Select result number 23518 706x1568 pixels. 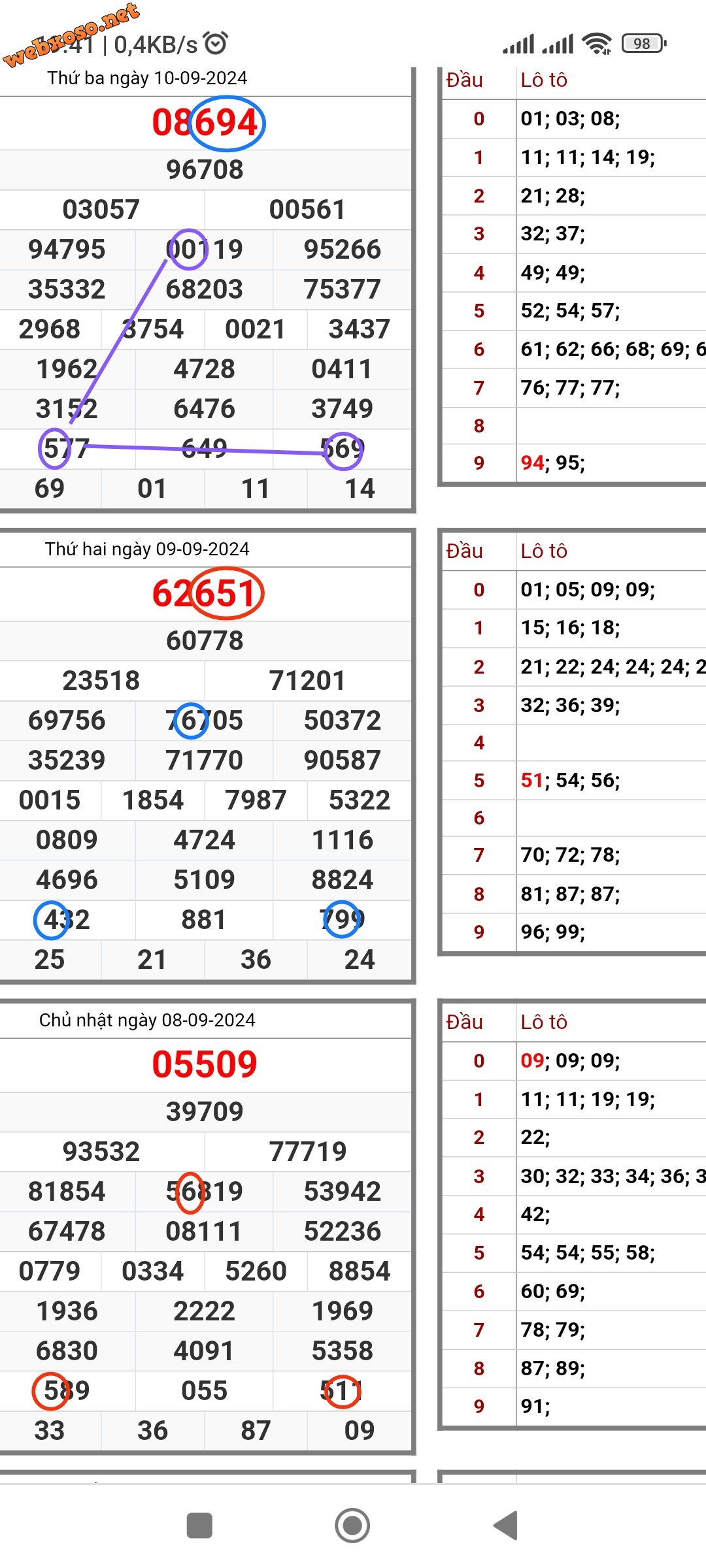[x=101, y=681]
